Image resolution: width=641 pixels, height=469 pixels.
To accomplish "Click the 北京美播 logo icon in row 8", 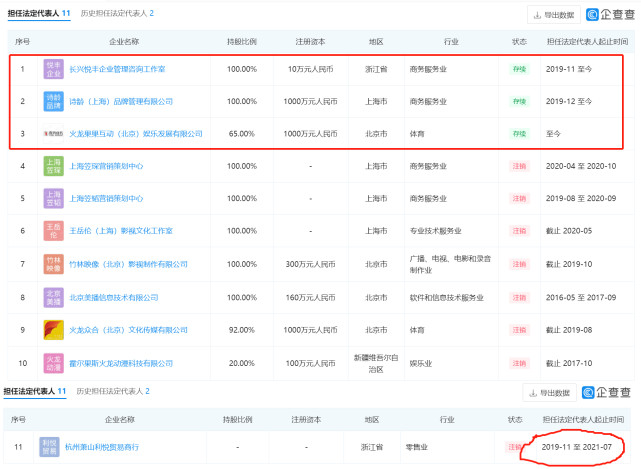I will [54, 297].
